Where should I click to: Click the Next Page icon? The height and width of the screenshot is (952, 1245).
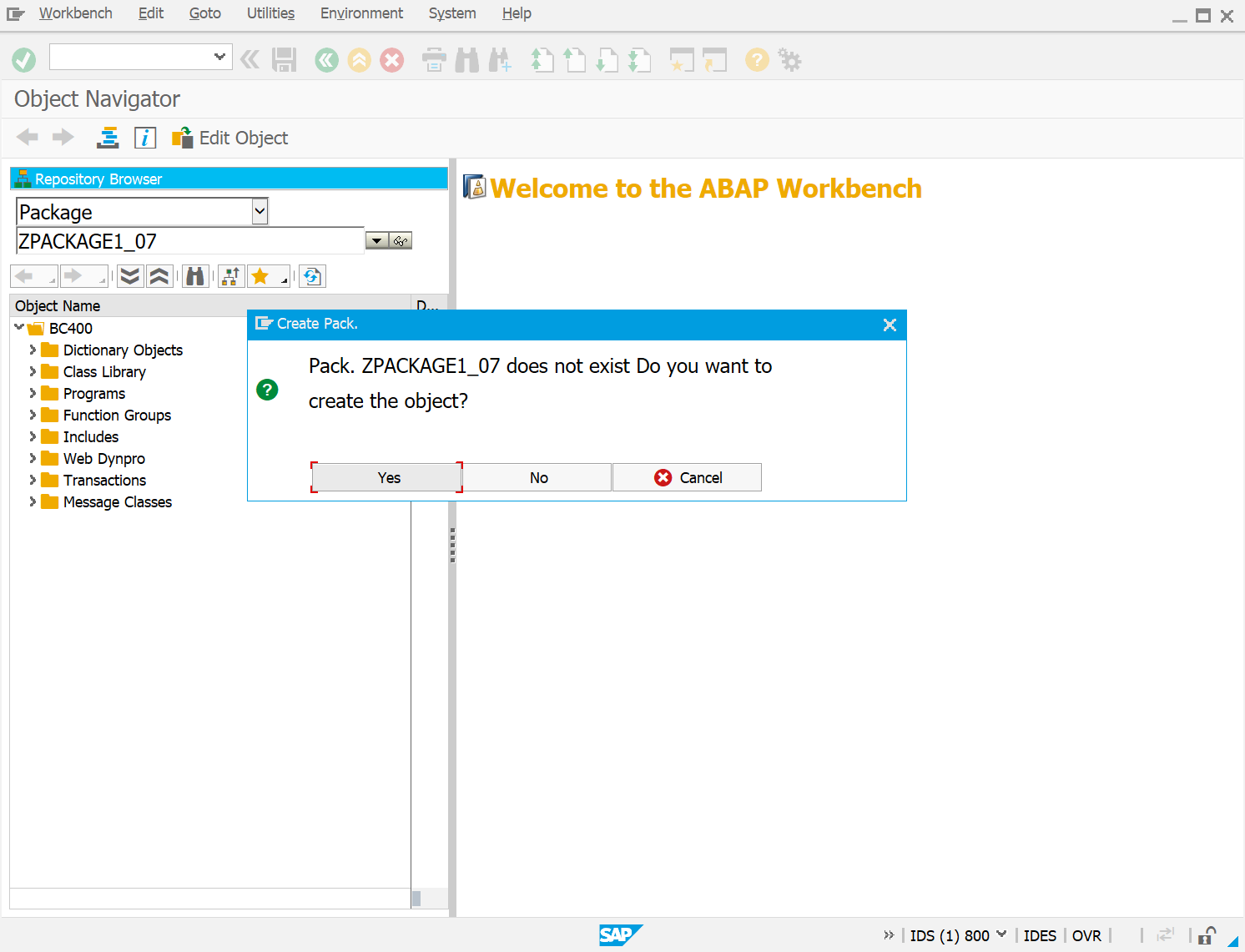coord(607,60)
